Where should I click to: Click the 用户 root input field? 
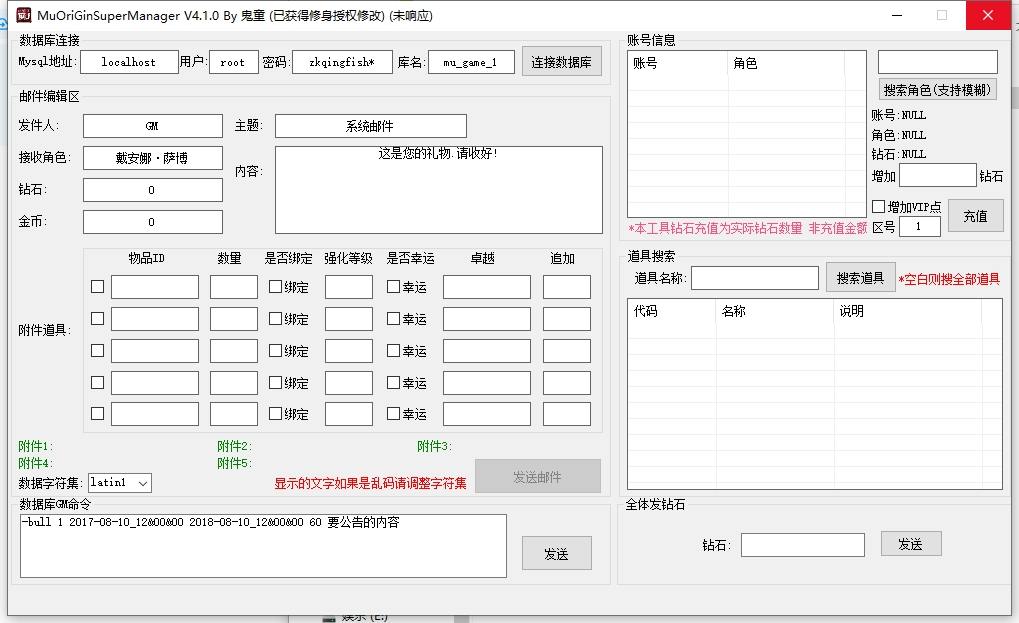233,62
